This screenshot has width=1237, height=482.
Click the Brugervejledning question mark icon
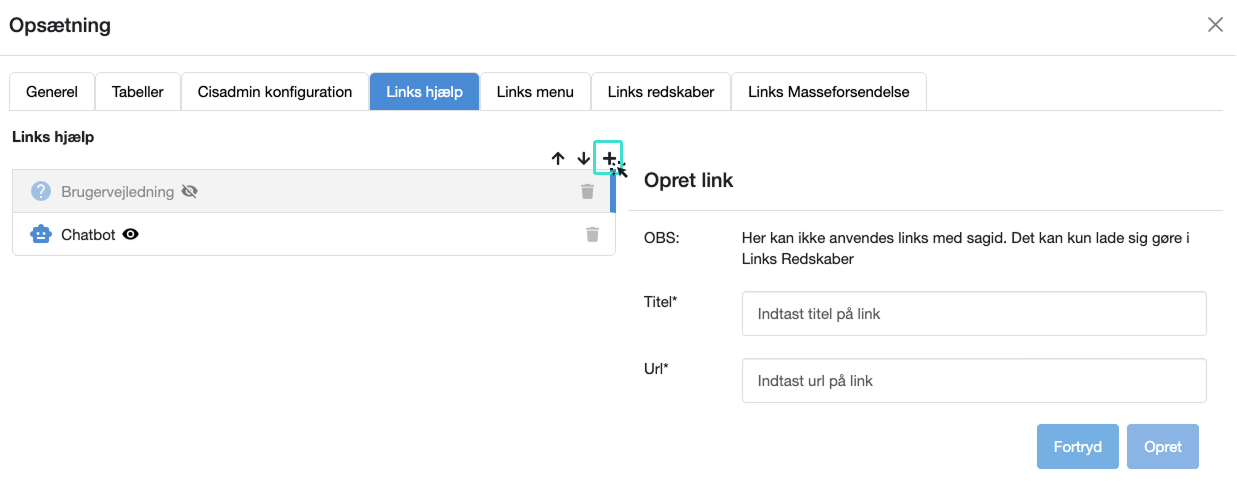point(41,191)
